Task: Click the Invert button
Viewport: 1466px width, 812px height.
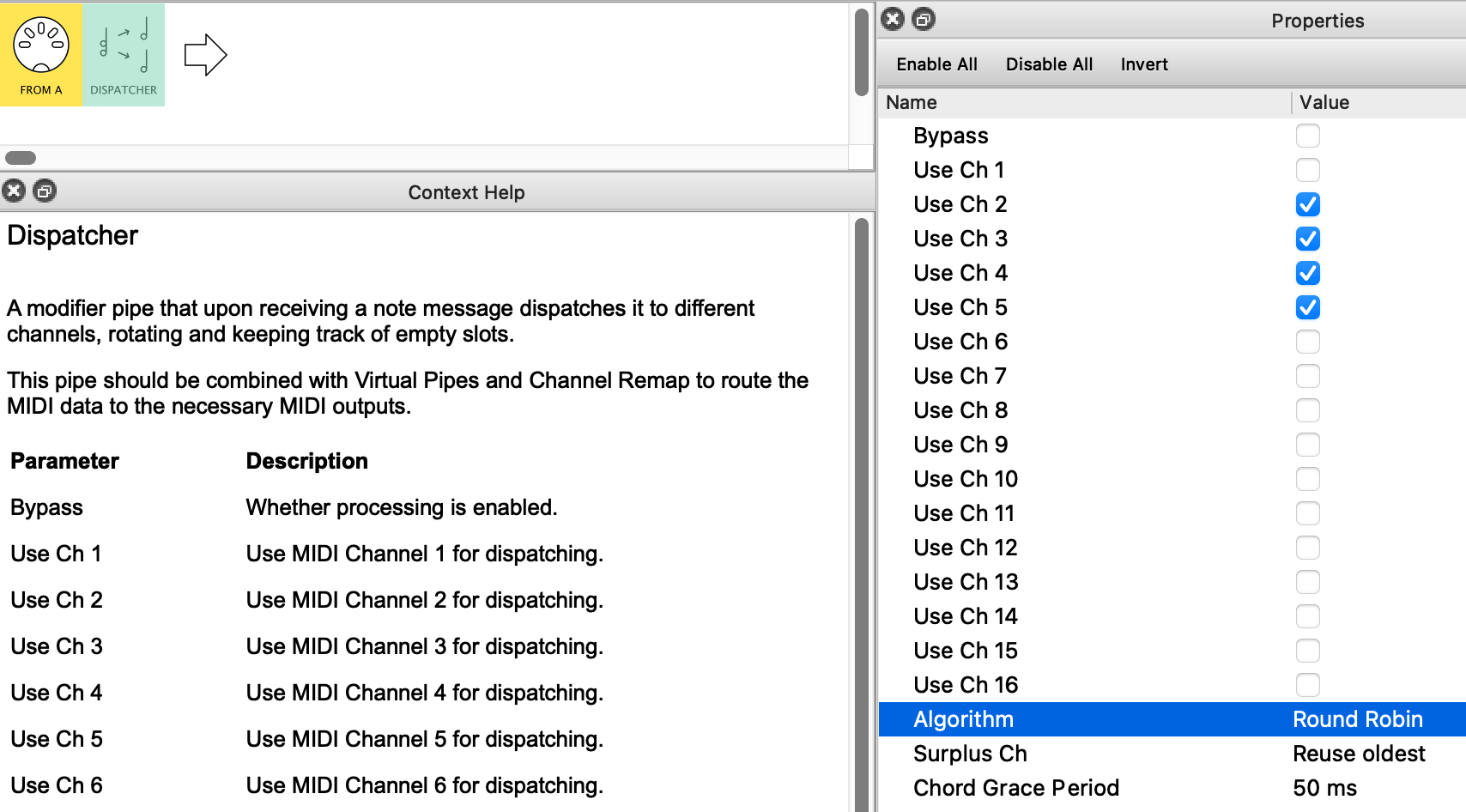Action: [1143, 64]
